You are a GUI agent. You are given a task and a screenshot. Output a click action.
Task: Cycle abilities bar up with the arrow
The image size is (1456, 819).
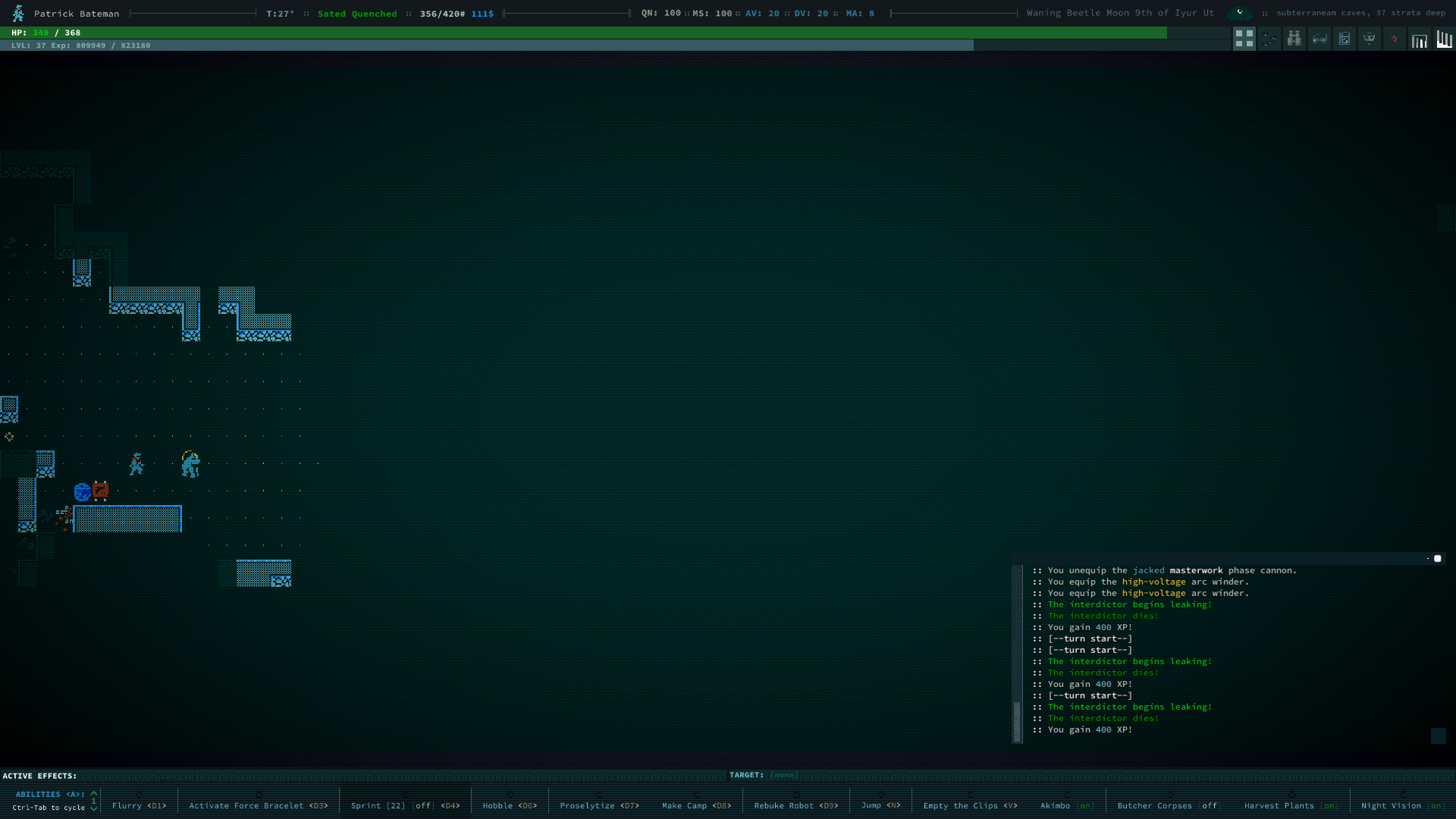(94, 793)
